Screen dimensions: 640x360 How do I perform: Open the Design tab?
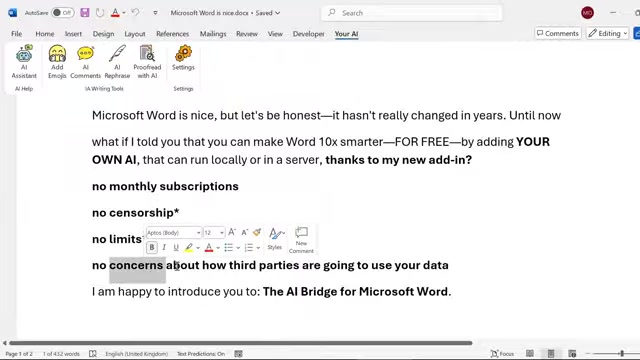pos(103,34)
